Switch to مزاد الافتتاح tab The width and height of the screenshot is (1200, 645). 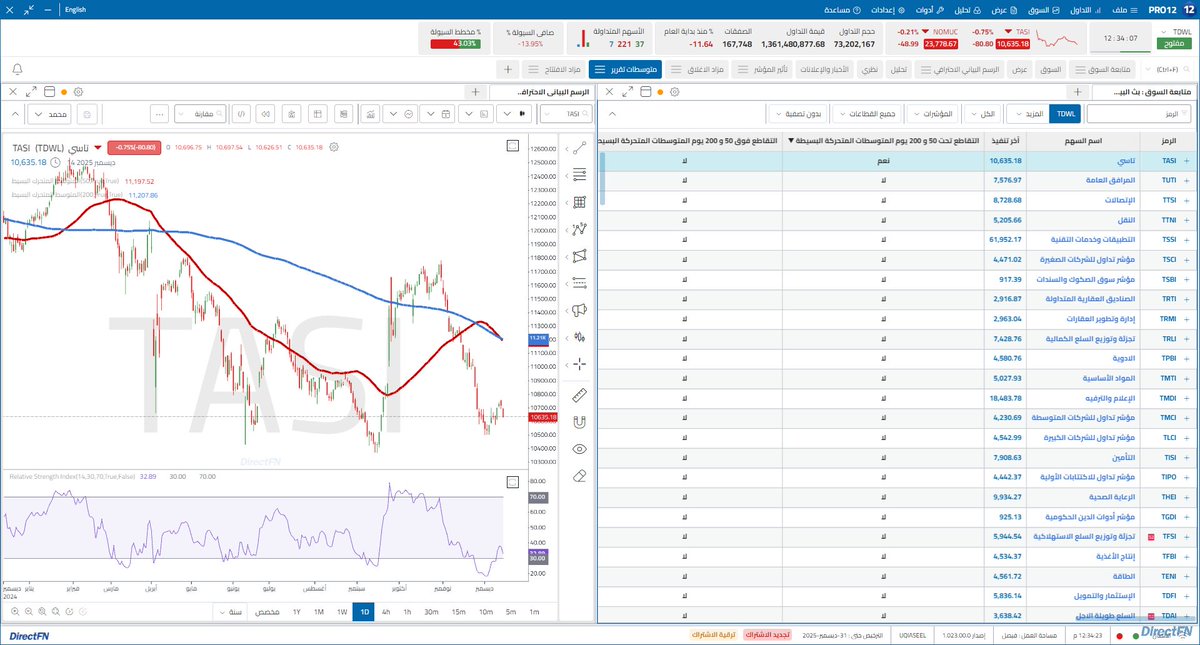click(555, 69)
